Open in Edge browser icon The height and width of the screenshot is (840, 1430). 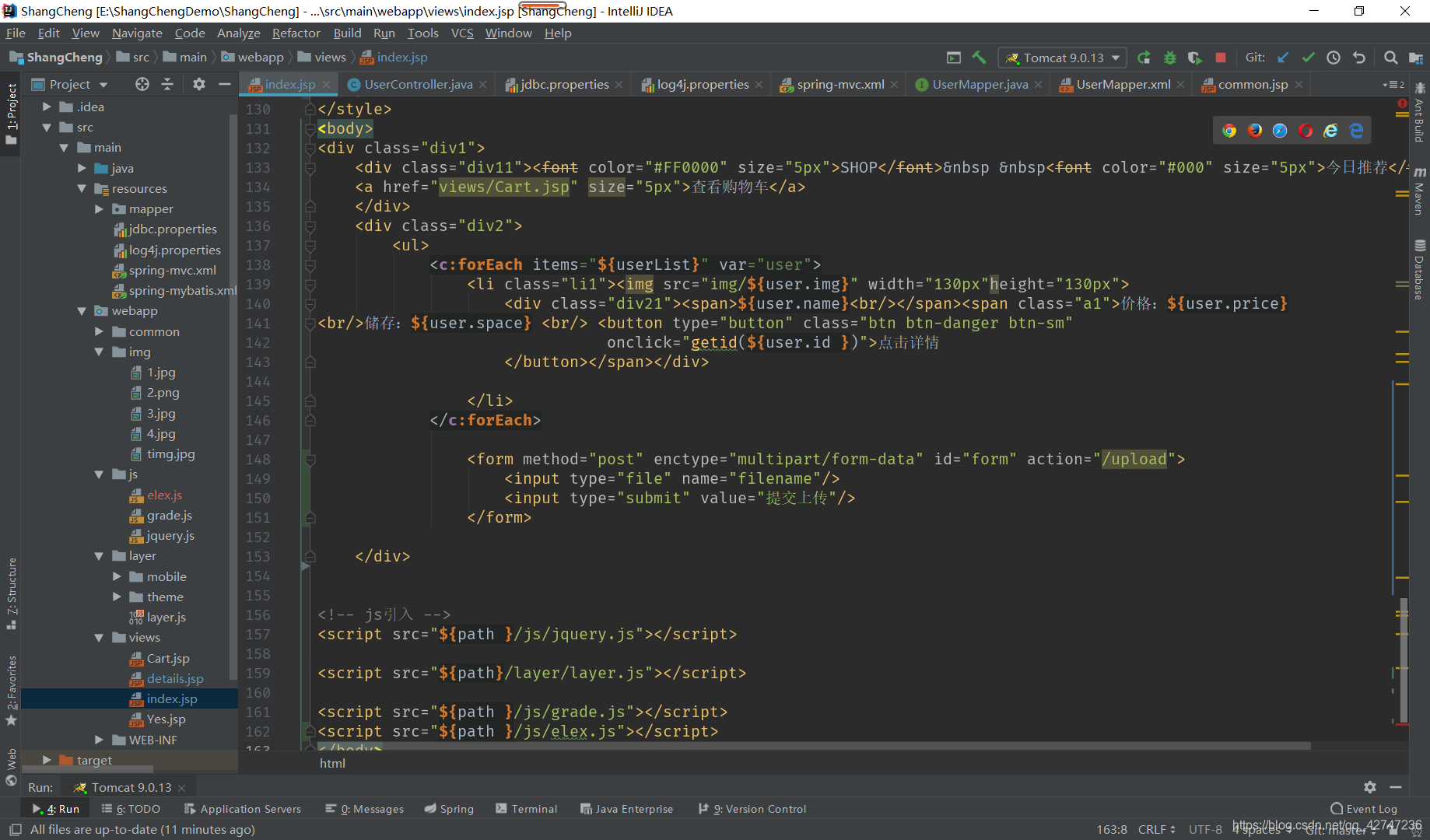tap(1356, 131)
